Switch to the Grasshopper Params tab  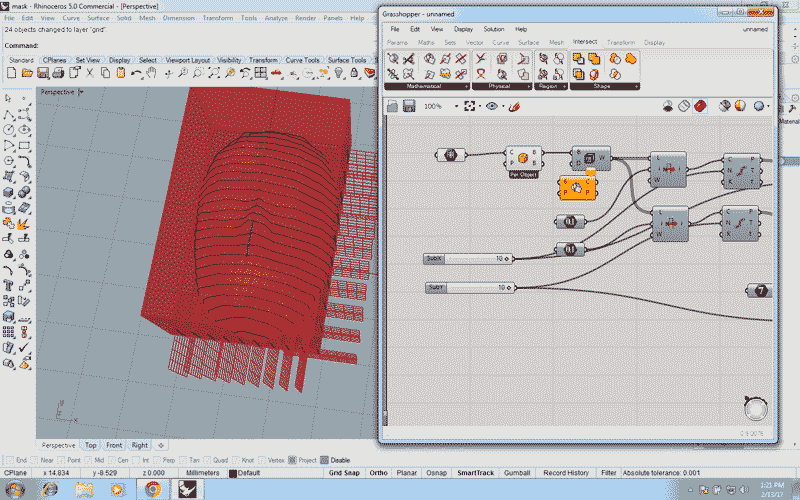coord(397,43)
